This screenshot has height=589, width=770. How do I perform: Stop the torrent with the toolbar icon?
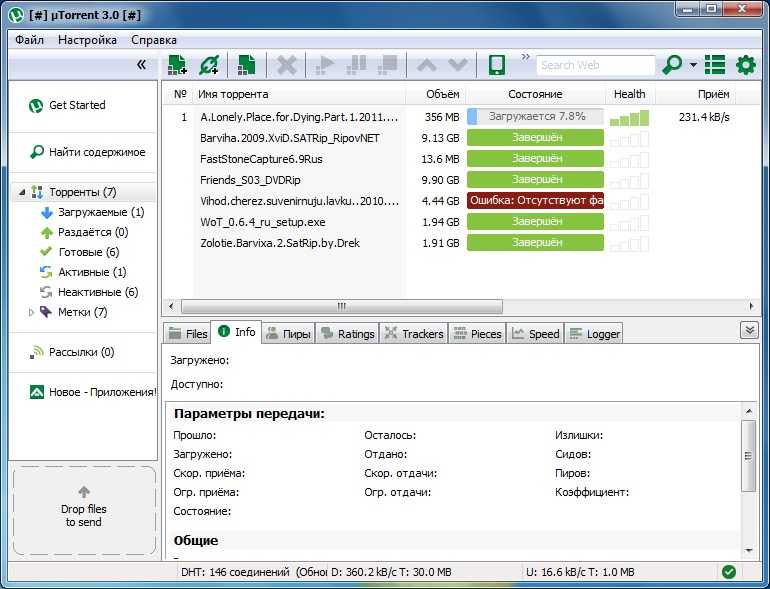click(387, 64)
